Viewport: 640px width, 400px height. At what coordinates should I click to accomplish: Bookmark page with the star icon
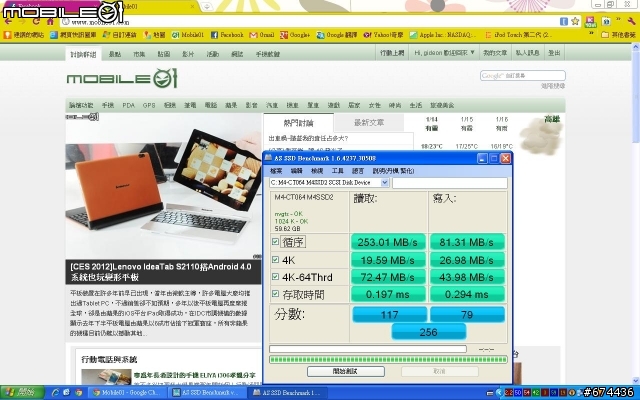pos(575,21)
